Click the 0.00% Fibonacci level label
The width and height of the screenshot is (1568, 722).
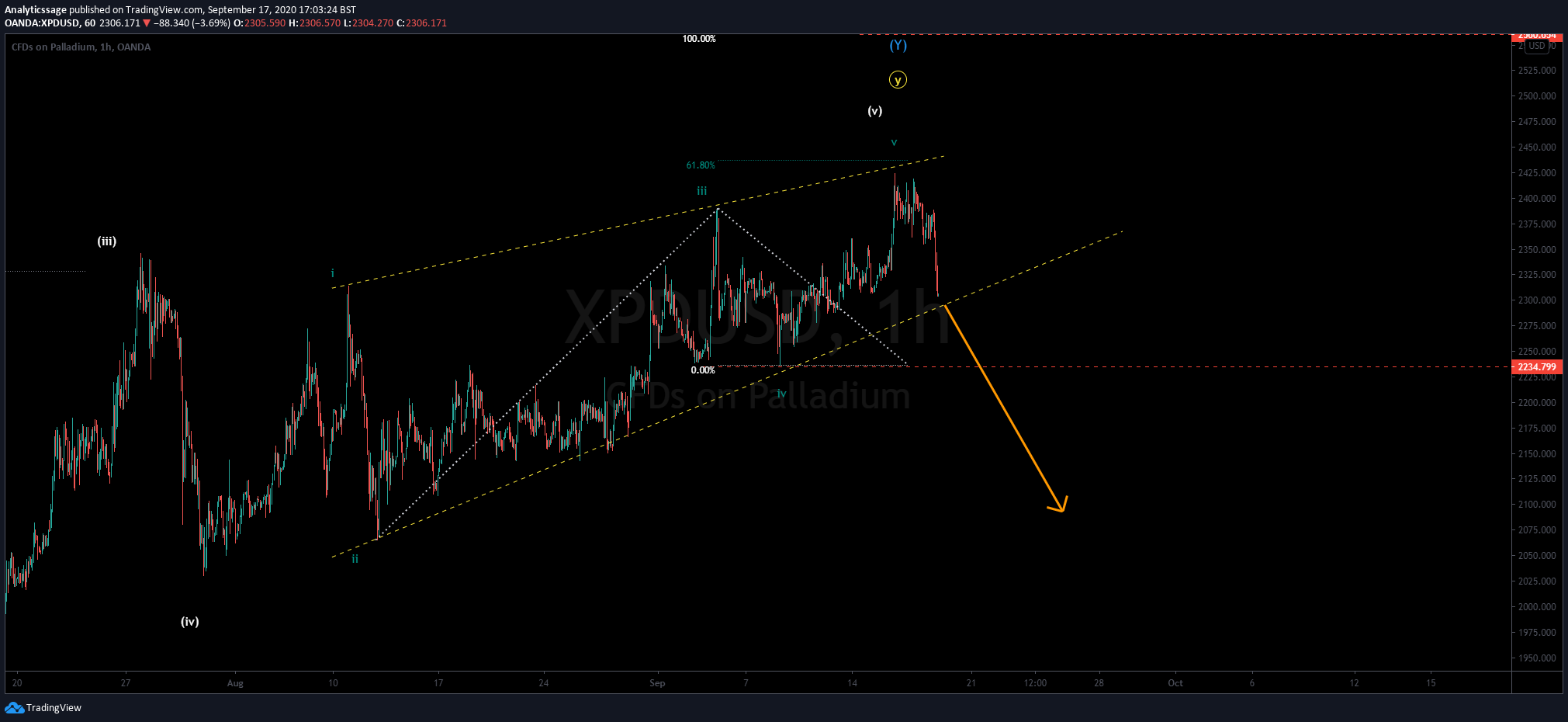703,370
